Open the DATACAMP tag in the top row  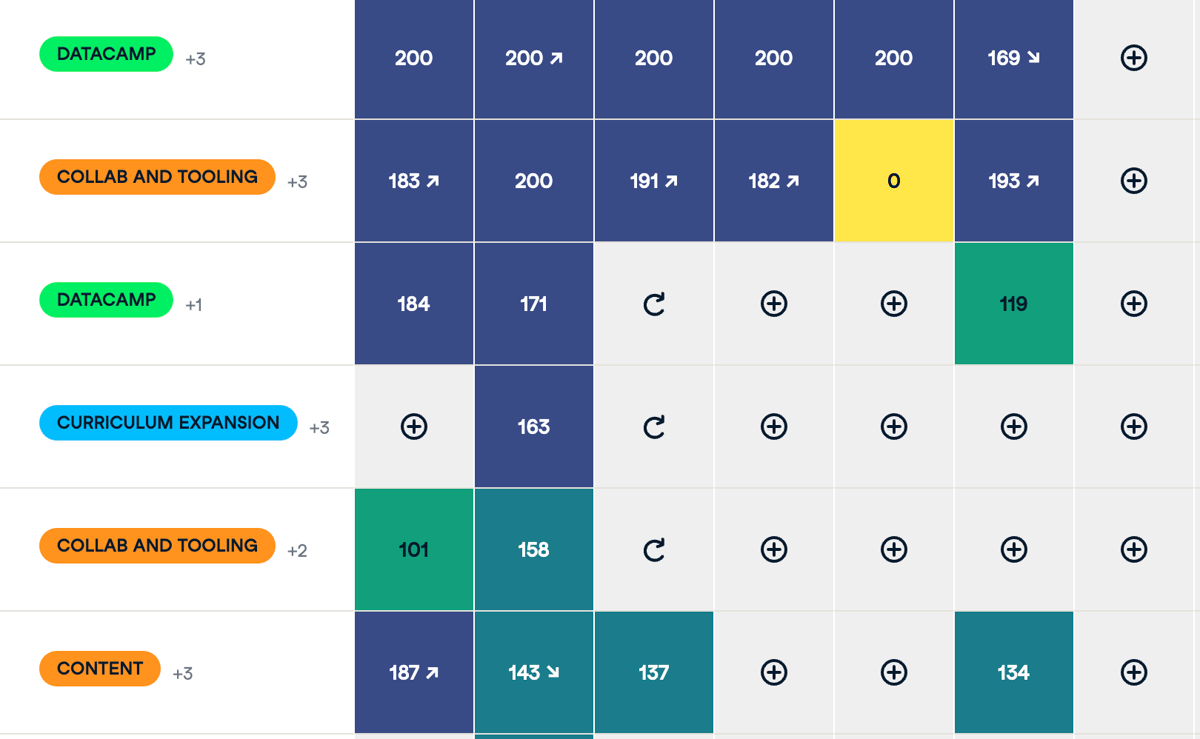pyautogui.click(x=106, y=54)
